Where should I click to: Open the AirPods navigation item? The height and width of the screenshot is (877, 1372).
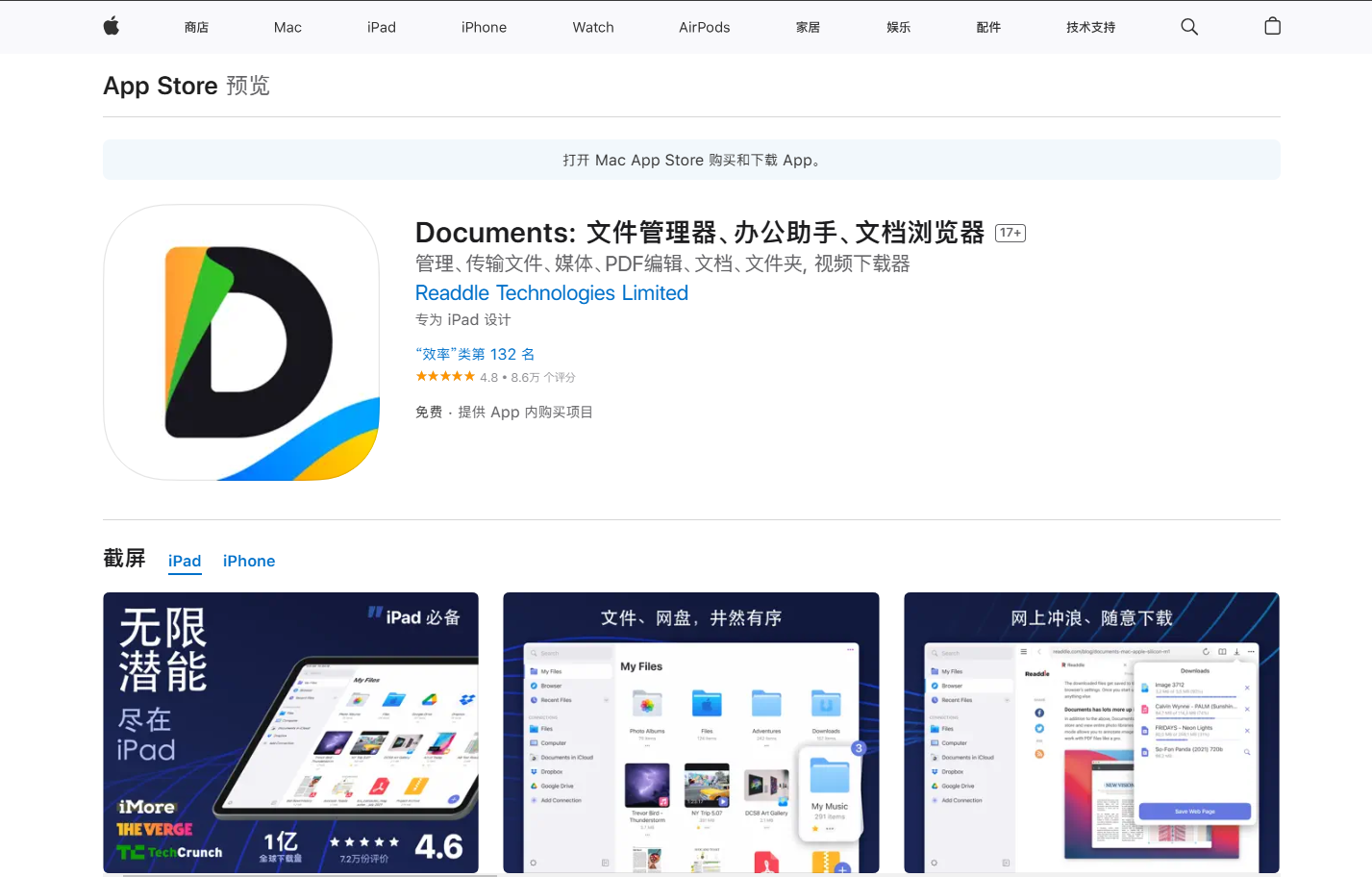[x=704, y=27]
